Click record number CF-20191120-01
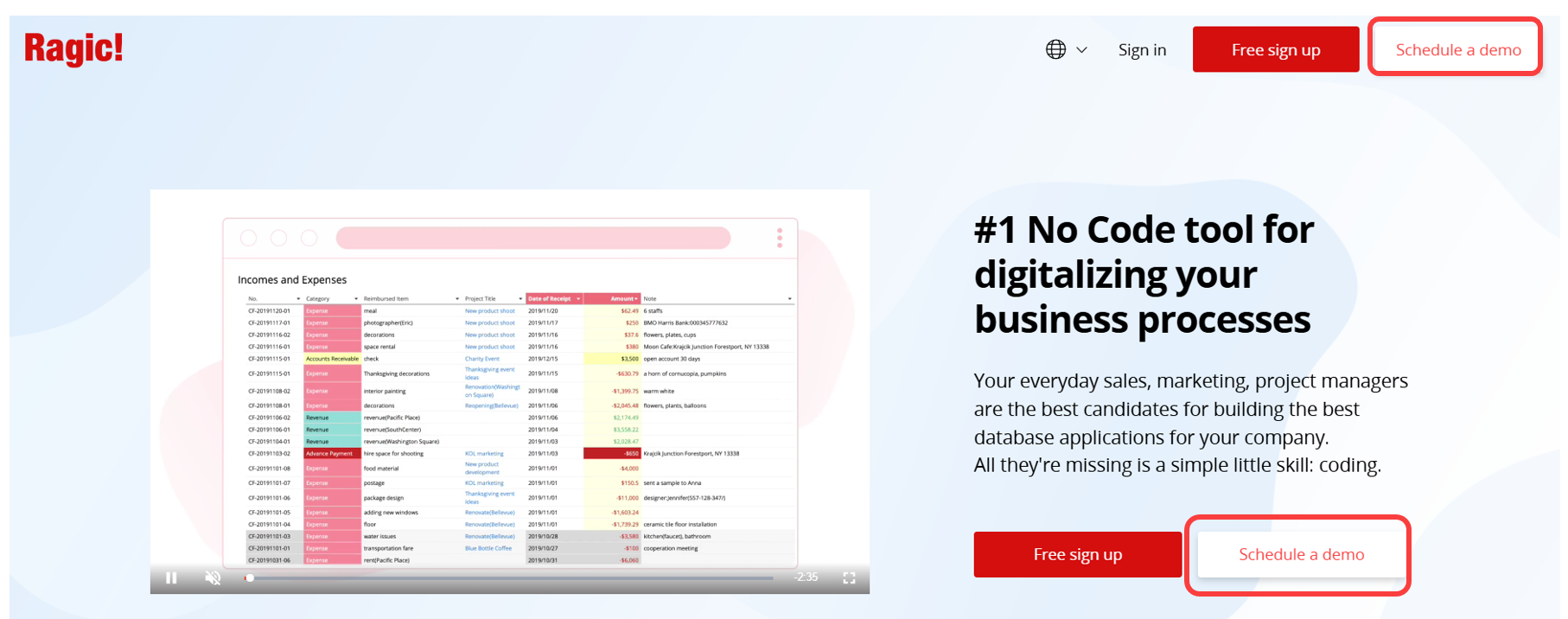 269,310
